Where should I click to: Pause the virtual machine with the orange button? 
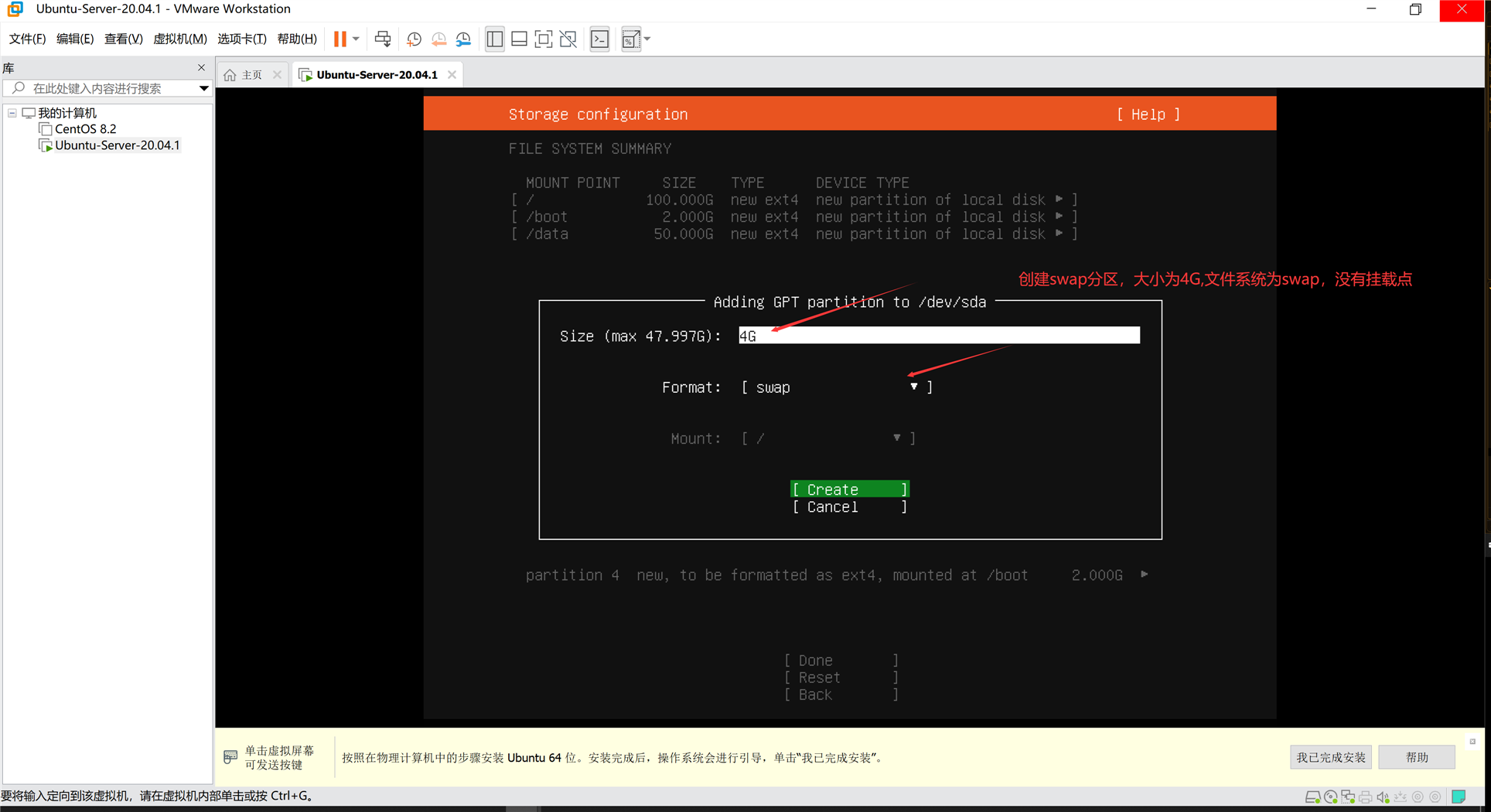339,39
